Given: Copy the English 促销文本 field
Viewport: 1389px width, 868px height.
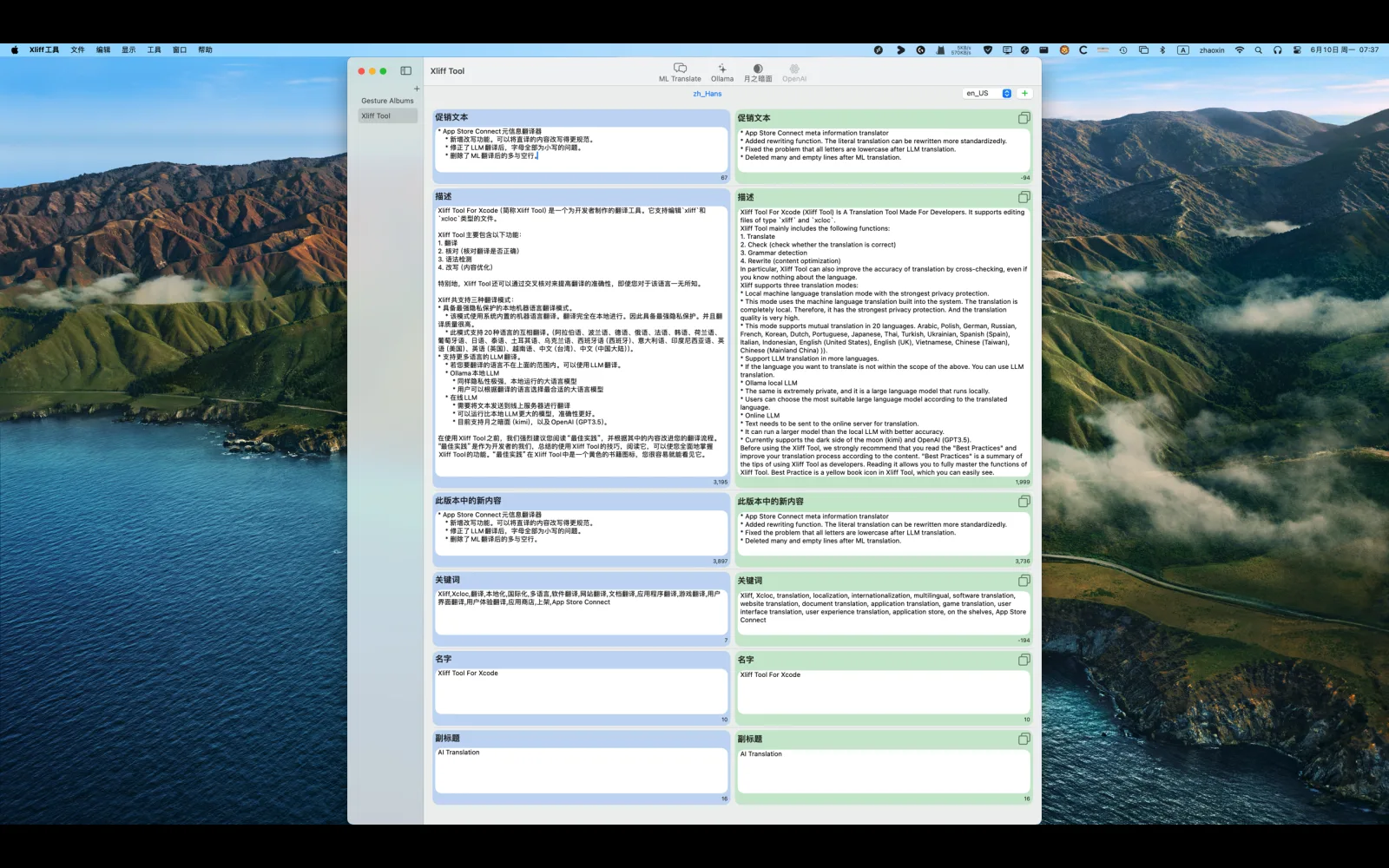Looking at the screenshot, I should [1024, 118].
